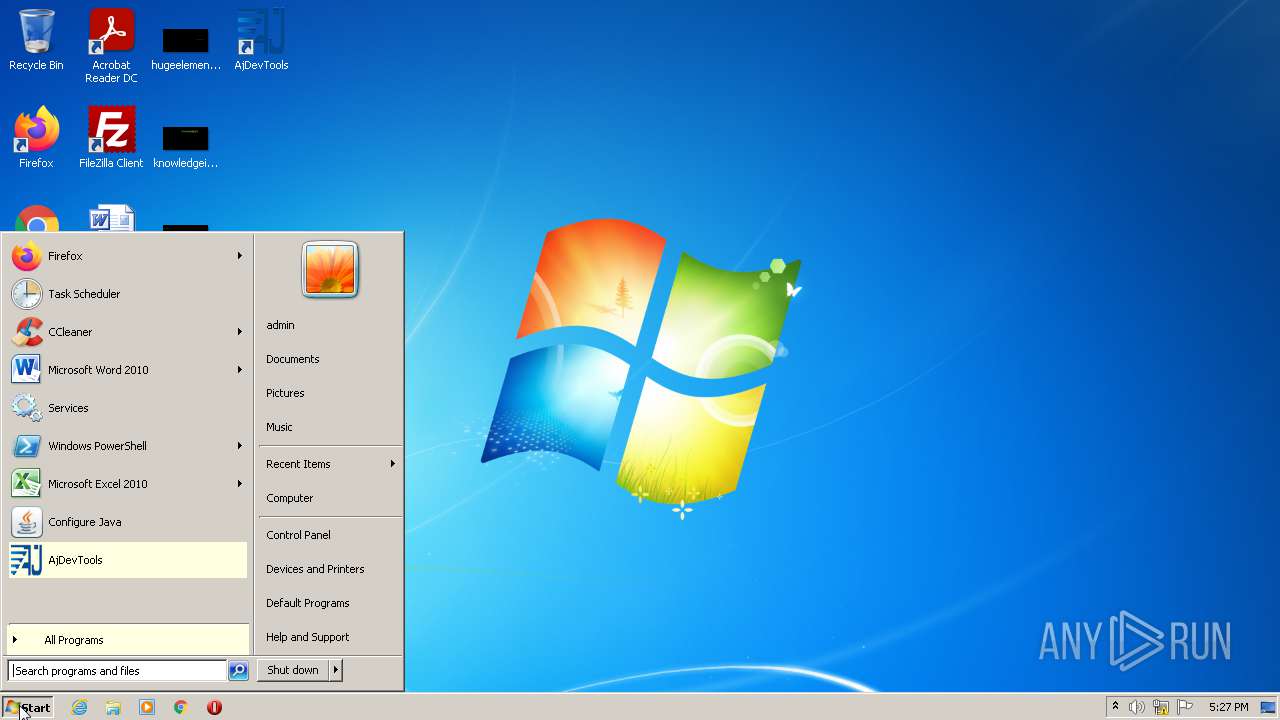This screenshot has height=720, width=1280.
Task: Expand Windows PowerShell submenu arrow
Action: tap(240, 446)
